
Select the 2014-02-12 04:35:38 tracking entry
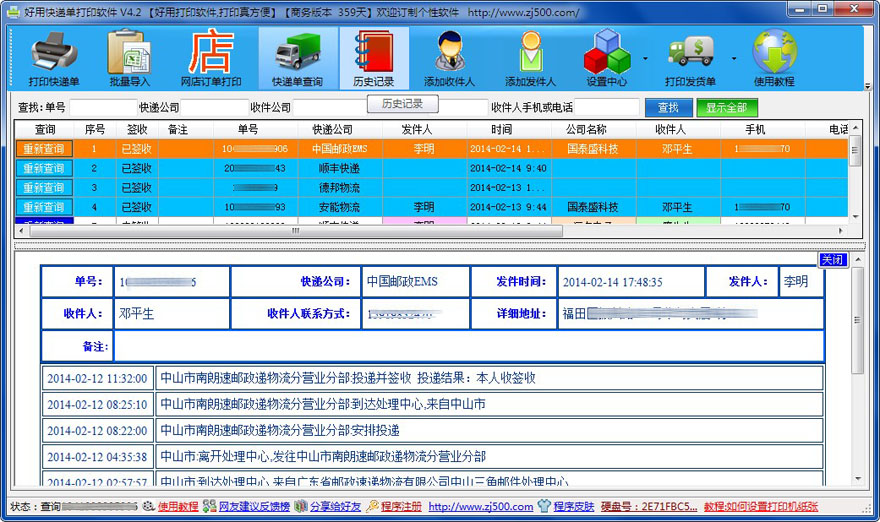433,456
